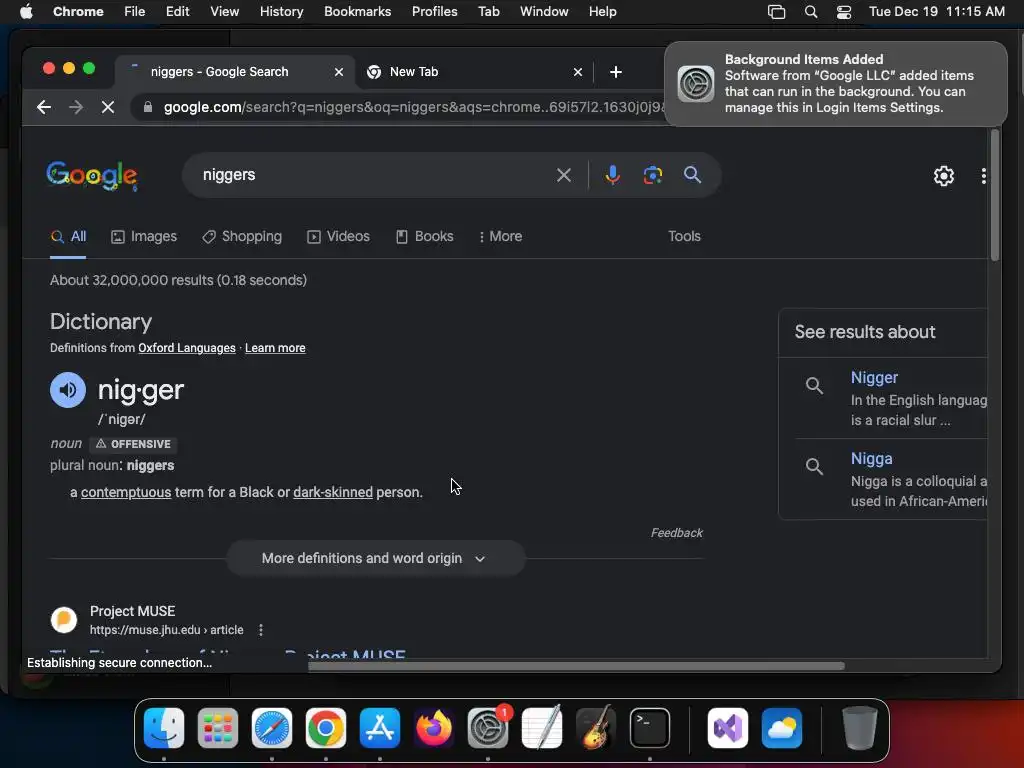
Task: Click the Chrome address bar URL
Action: (x=413, y=107)
